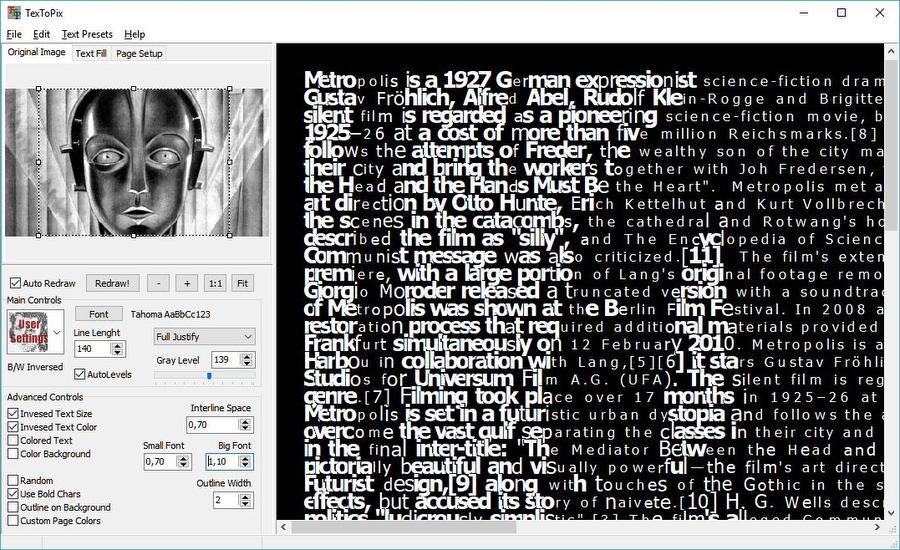
Task: Increase Big Font with up arrow
Action: pyautogui.click(x=245, y=458)
